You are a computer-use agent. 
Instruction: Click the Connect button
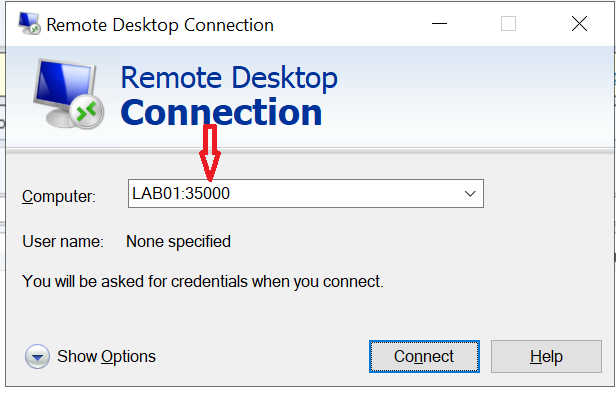pyautogui.click(x=424, y=357)
